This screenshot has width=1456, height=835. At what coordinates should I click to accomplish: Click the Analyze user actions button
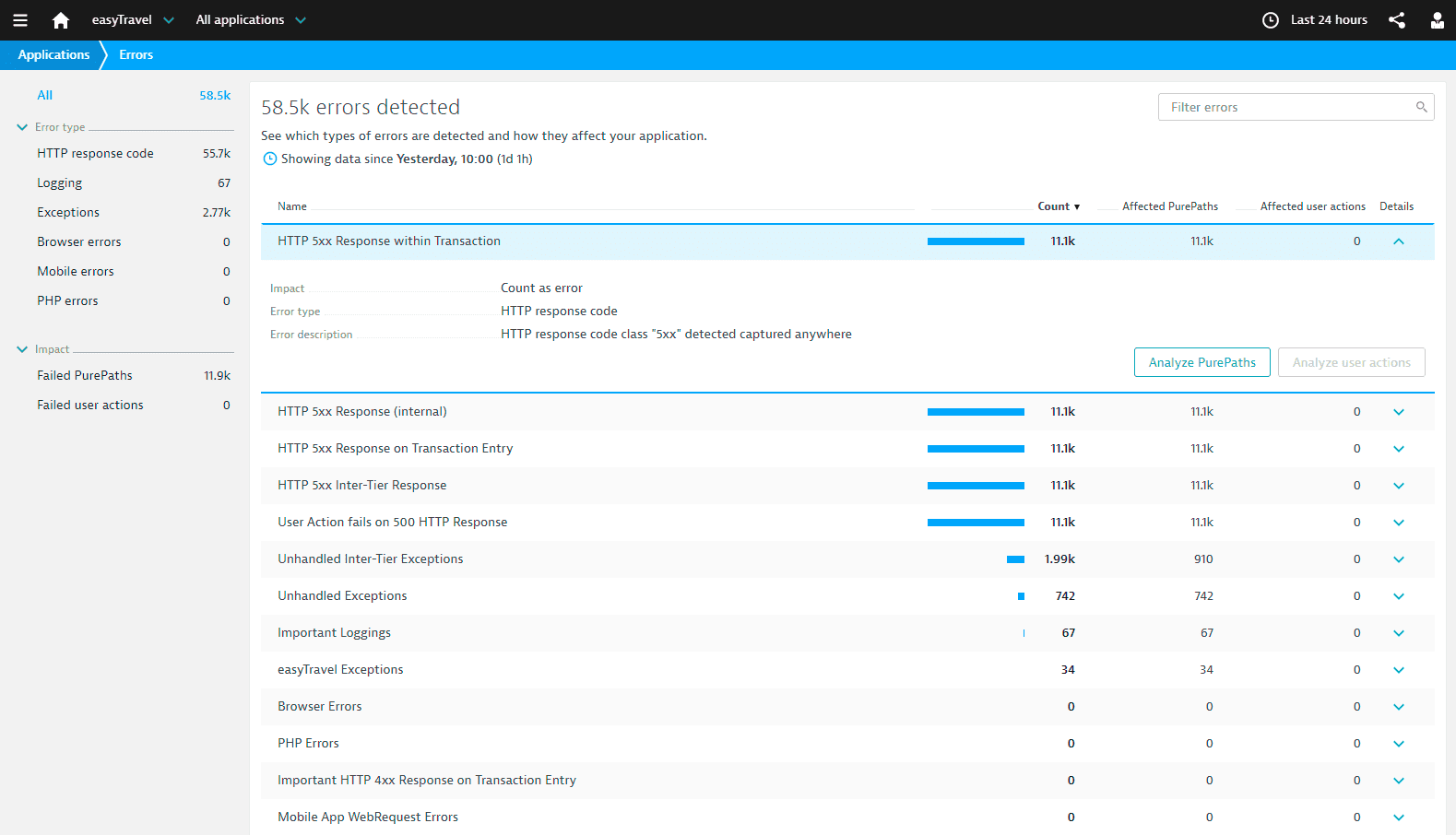point(1351,362)
